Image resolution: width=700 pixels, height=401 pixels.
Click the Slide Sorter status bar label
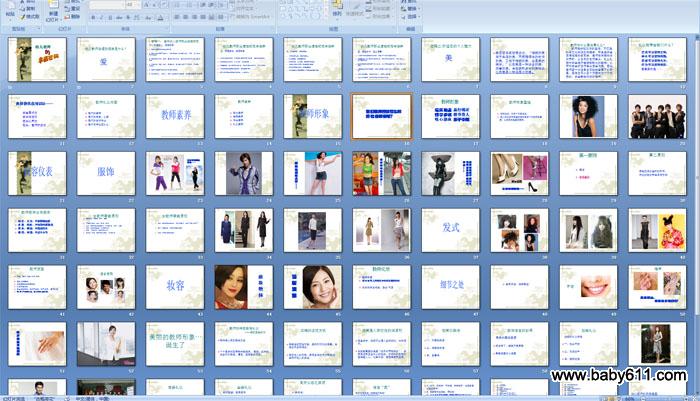(x=13, y=398)
